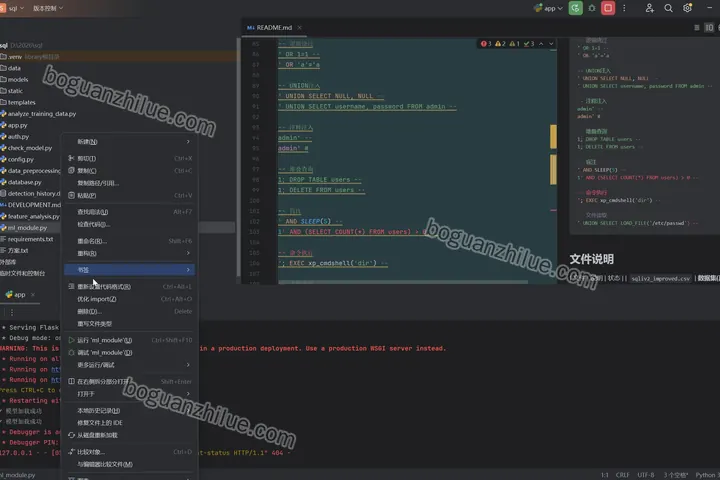Click the reload from disk icon
This screenshot has height=480, width=720.
71,435
